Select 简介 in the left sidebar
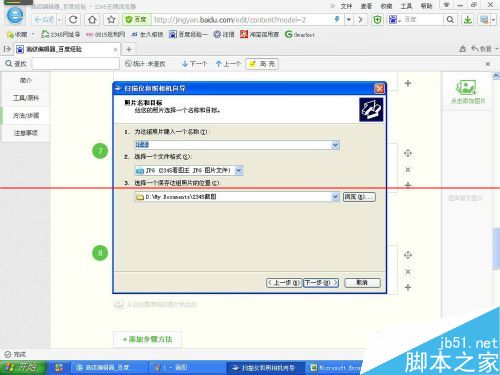Viewport: 500px width, 375px height. click(26, 80)
